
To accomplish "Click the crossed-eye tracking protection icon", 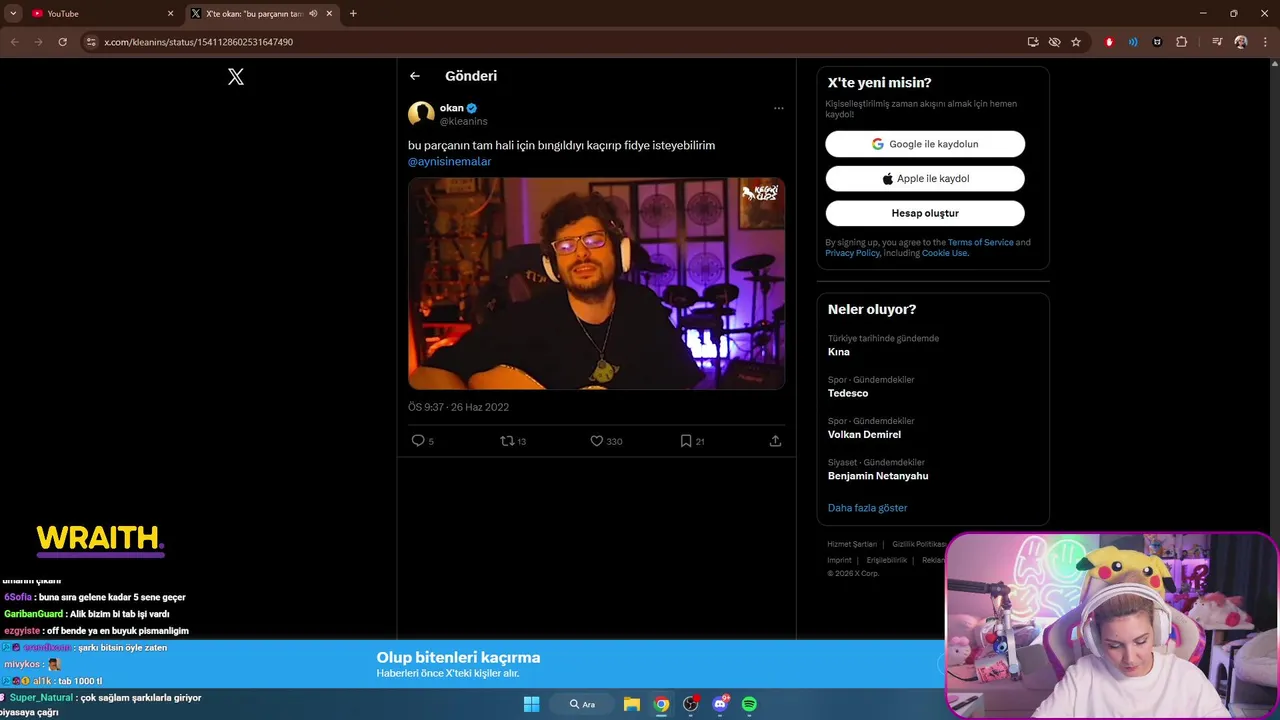I will (1054, 42).
